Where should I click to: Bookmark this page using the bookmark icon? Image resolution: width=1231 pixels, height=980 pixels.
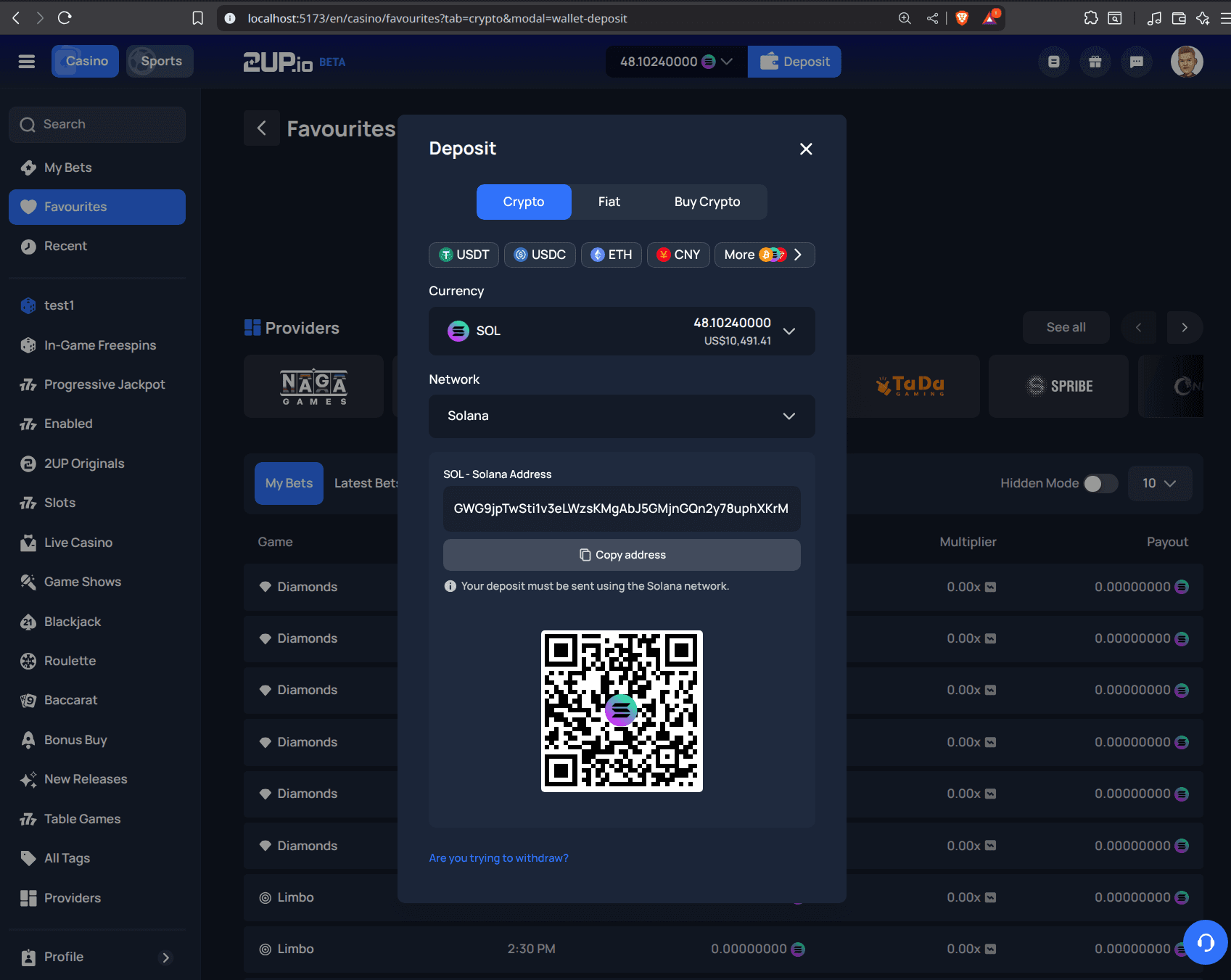coord(197,18)
